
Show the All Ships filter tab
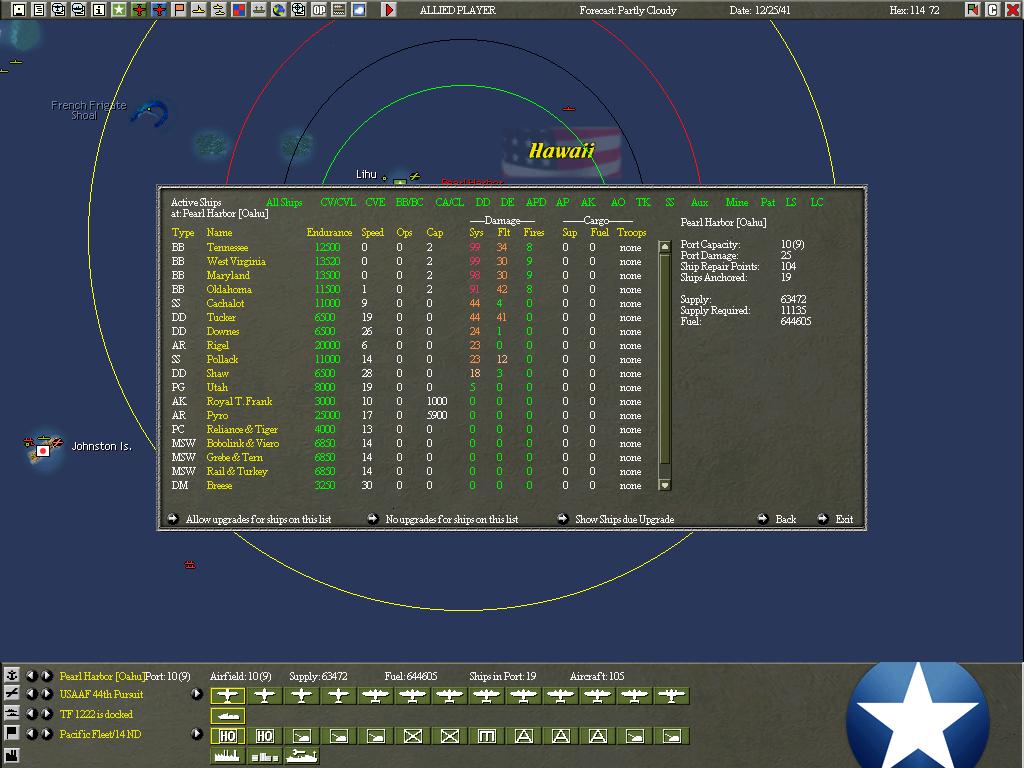284,202
